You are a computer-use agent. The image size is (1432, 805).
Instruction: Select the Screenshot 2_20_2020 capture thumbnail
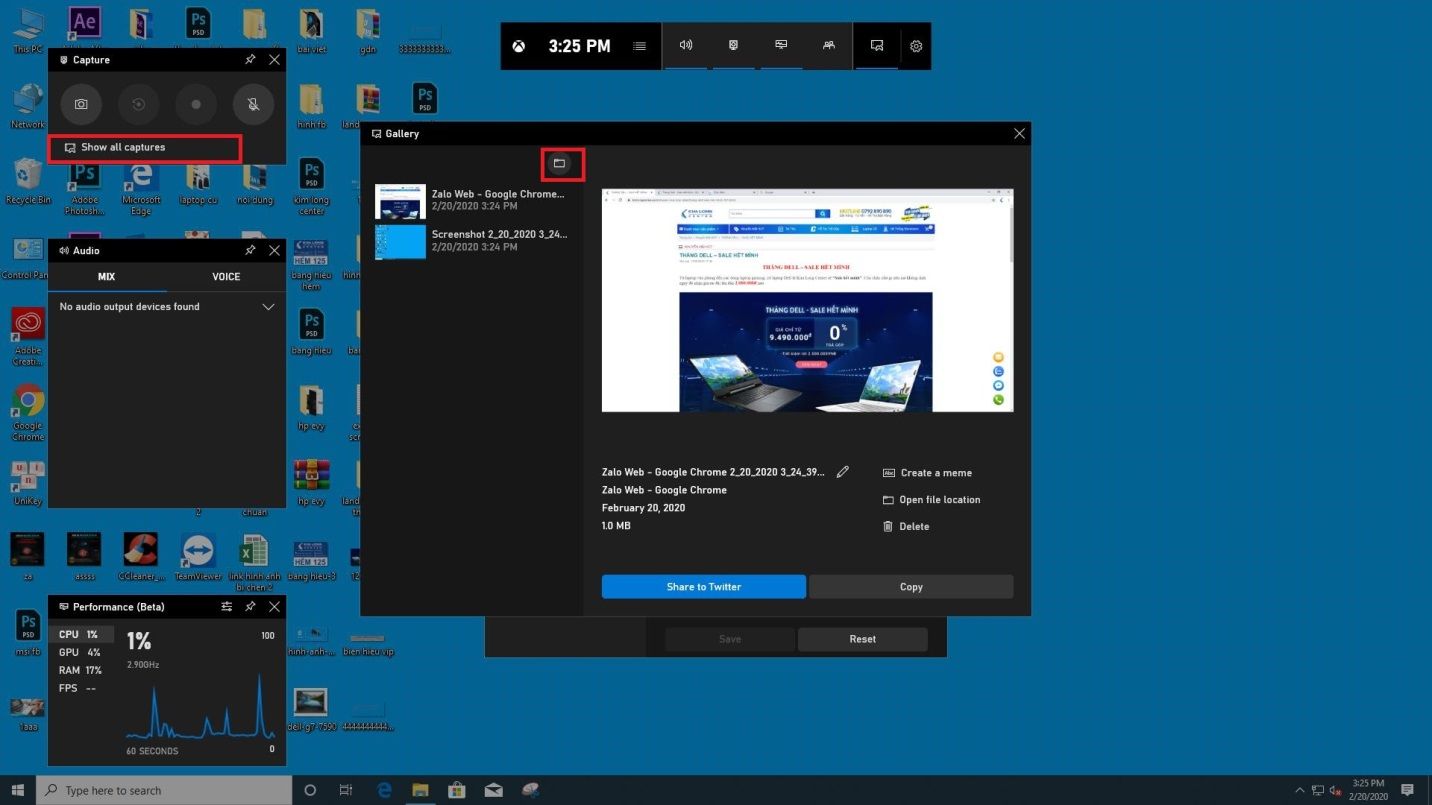400,242
